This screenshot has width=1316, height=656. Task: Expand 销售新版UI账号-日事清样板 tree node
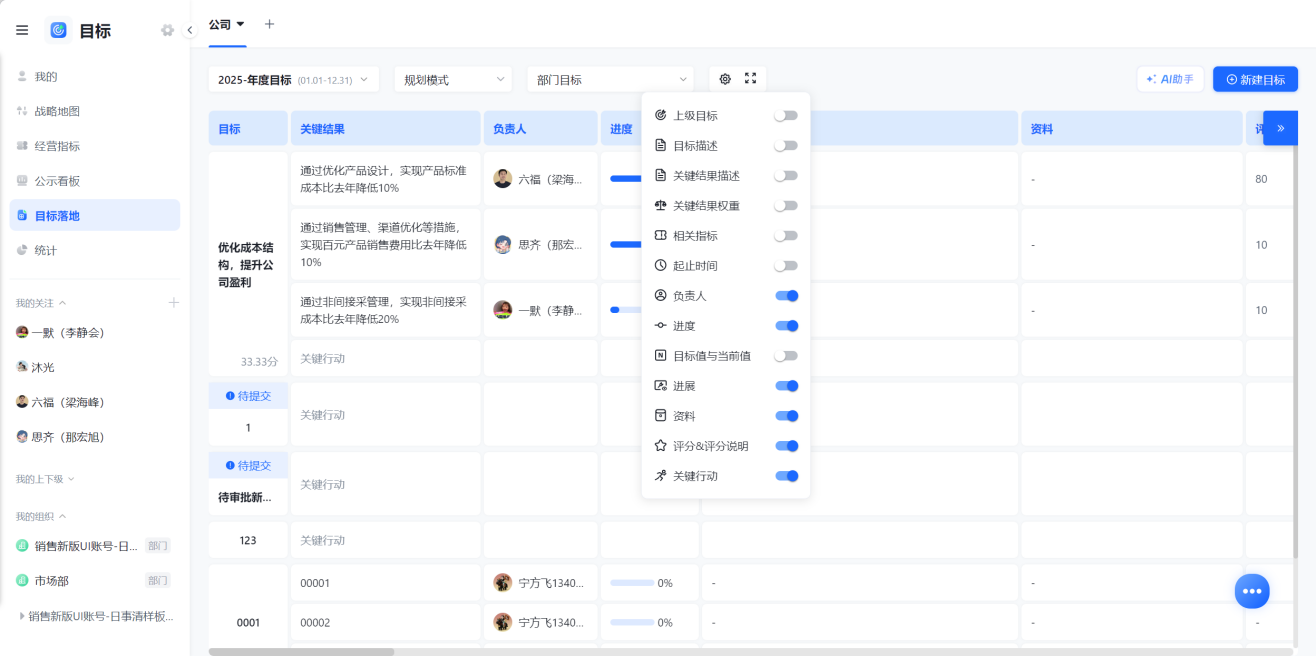[22, 616]
